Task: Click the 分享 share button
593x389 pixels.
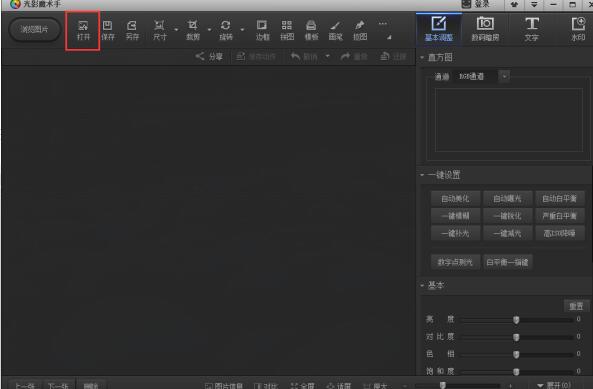Action: 209,57
